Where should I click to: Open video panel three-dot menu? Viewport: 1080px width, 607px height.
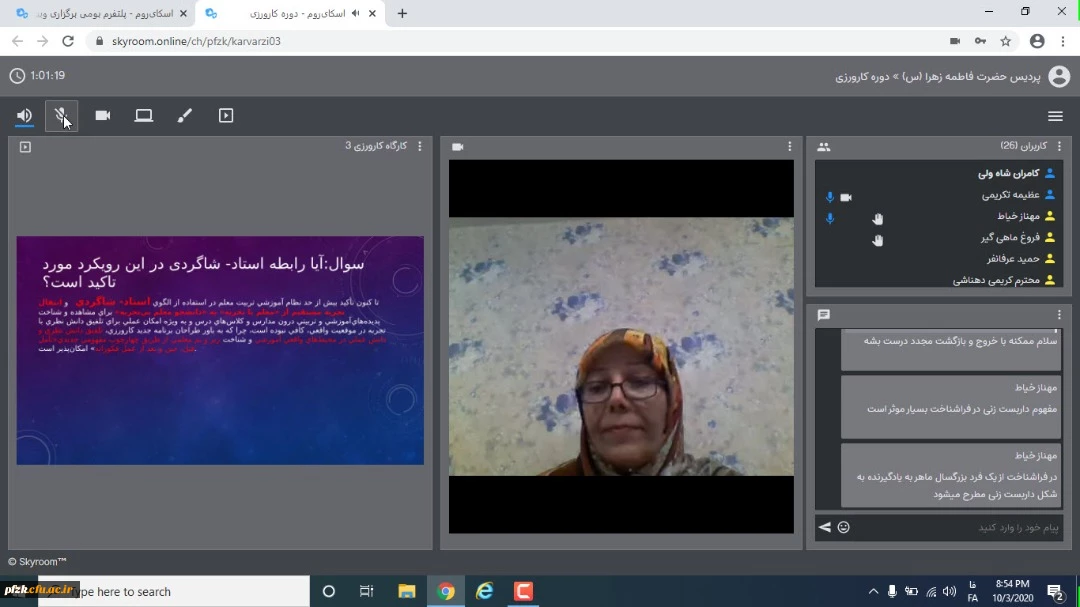[789, 147]
